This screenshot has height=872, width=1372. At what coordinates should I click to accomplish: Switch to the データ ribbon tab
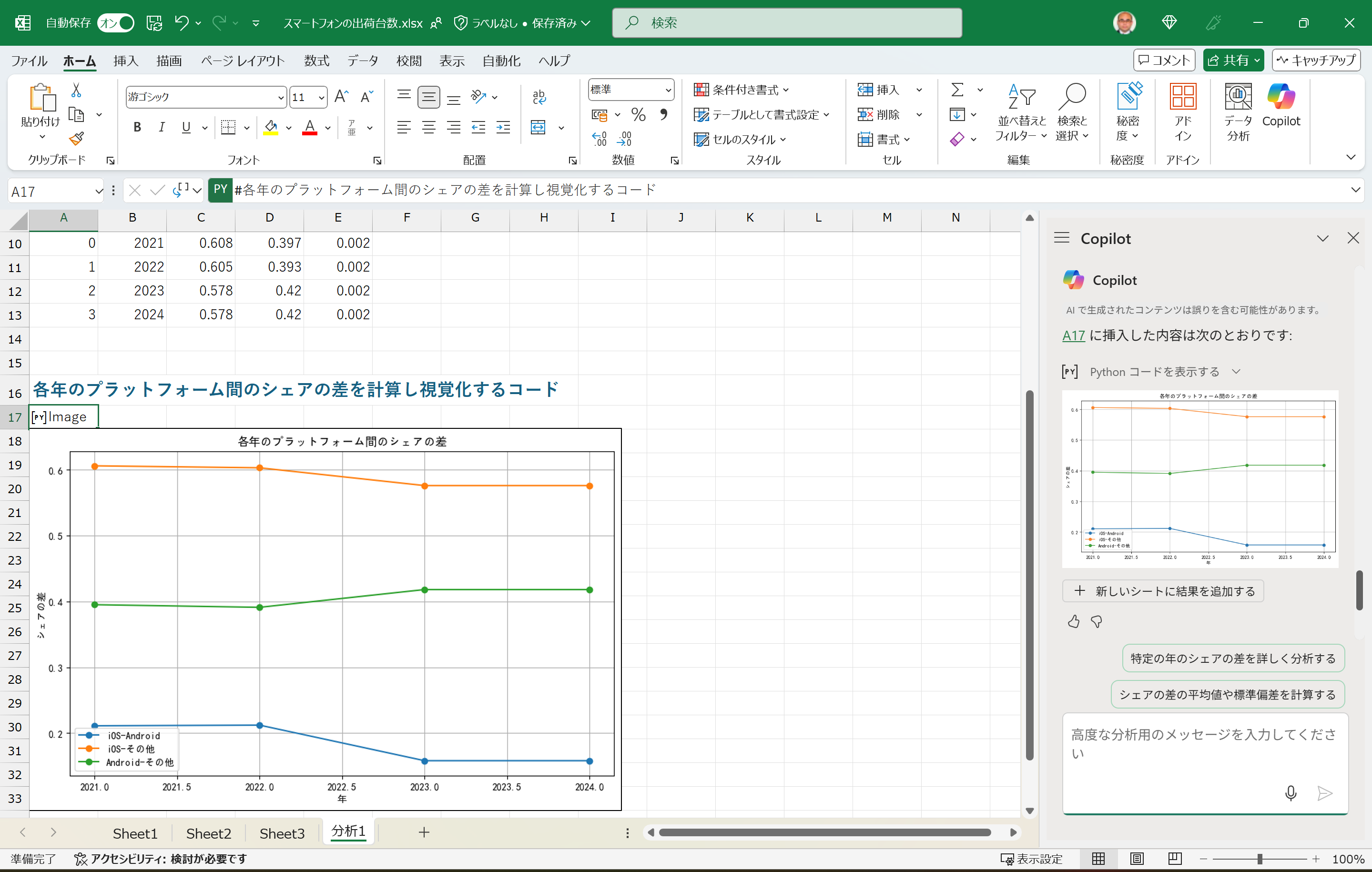[x=362, y=61]
